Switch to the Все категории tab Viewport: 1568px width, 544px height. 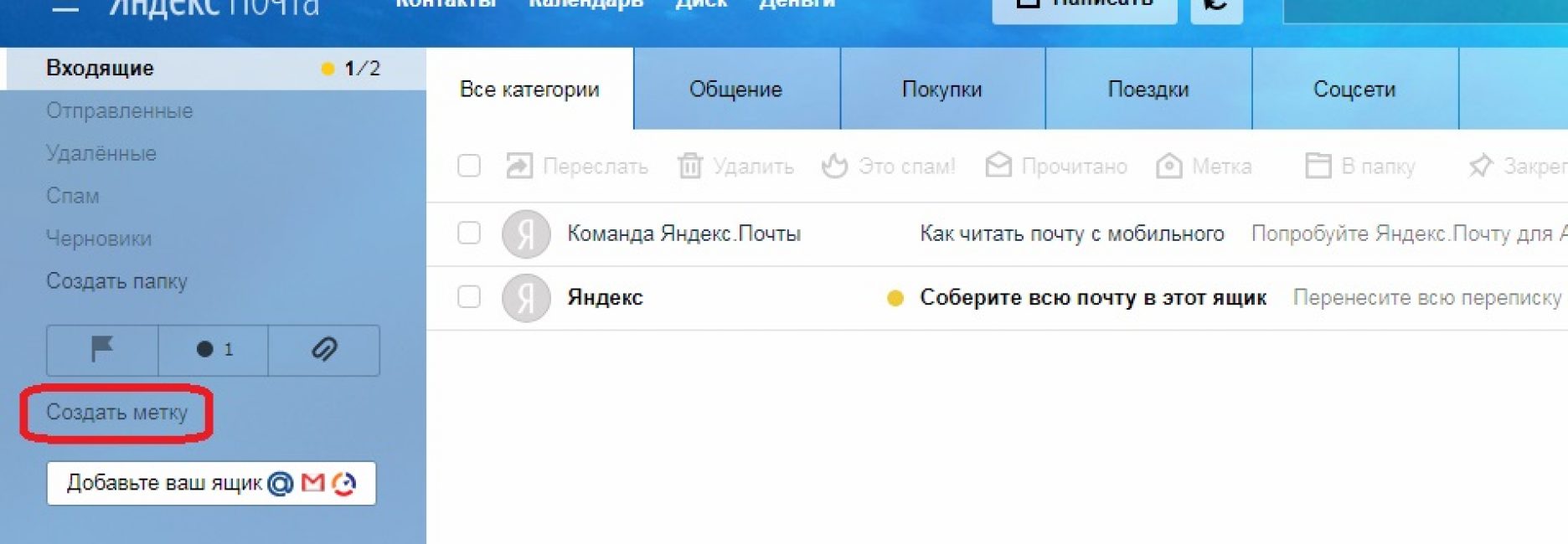(529, 89)
